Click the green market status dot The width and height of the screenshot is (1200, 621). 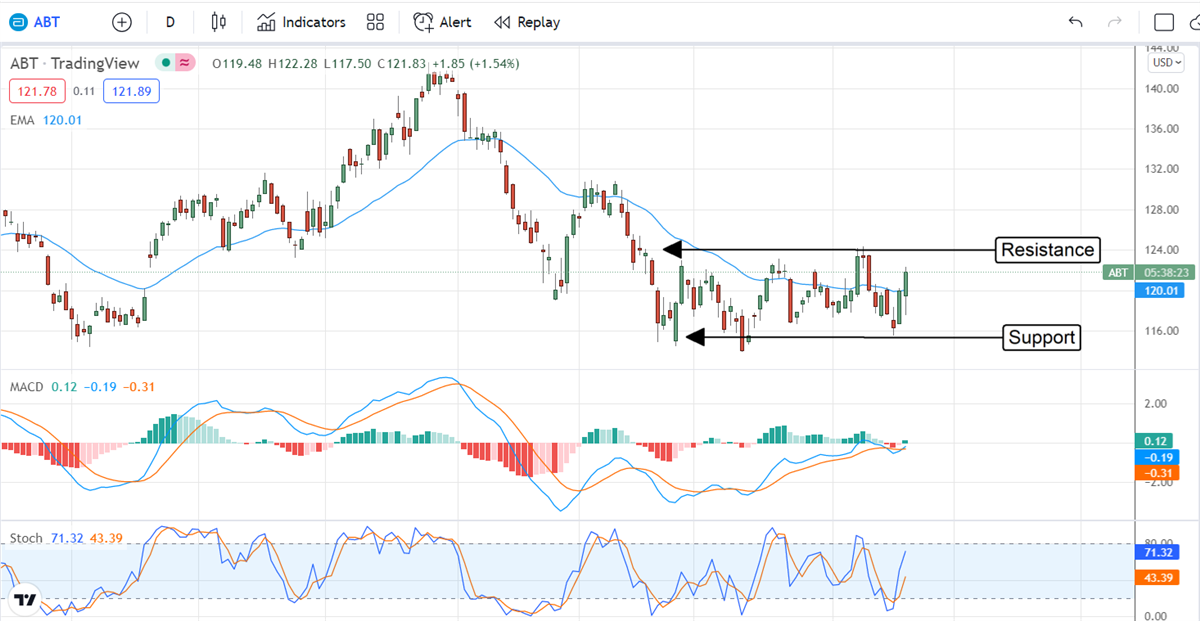coord(165,63)
